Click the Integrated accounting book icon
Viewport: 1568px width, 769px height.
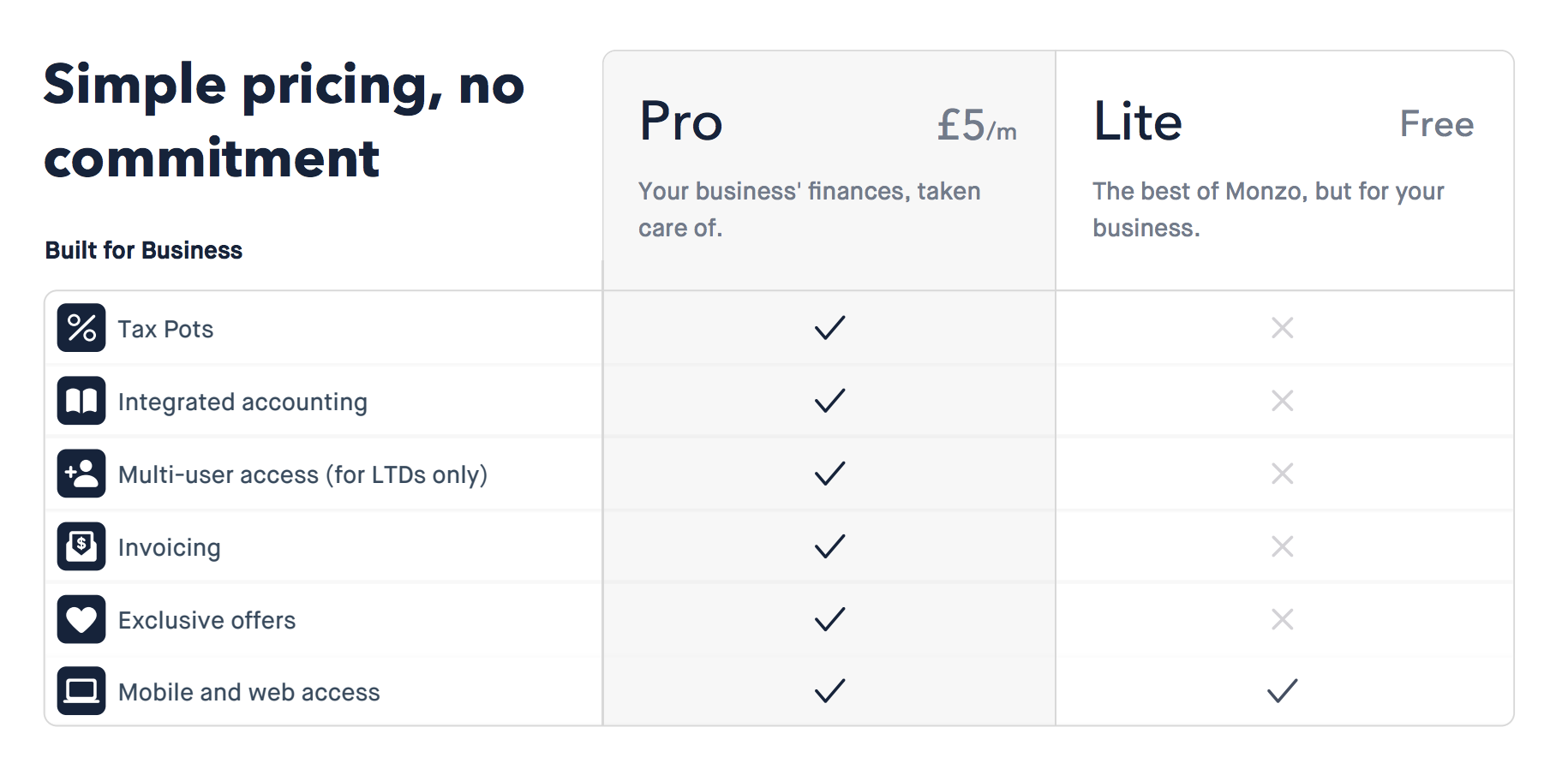[x=81, y=401]
